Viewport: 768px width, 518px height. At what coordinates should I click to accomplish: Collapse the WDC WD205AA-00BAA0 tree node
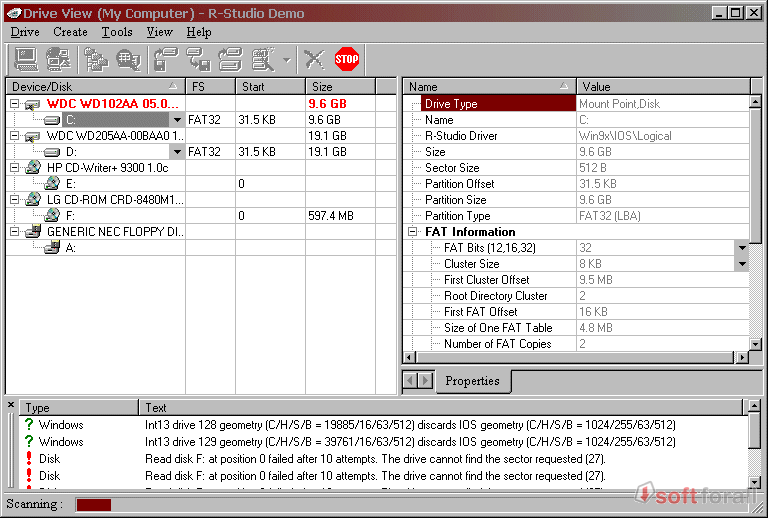pos(15,136)
